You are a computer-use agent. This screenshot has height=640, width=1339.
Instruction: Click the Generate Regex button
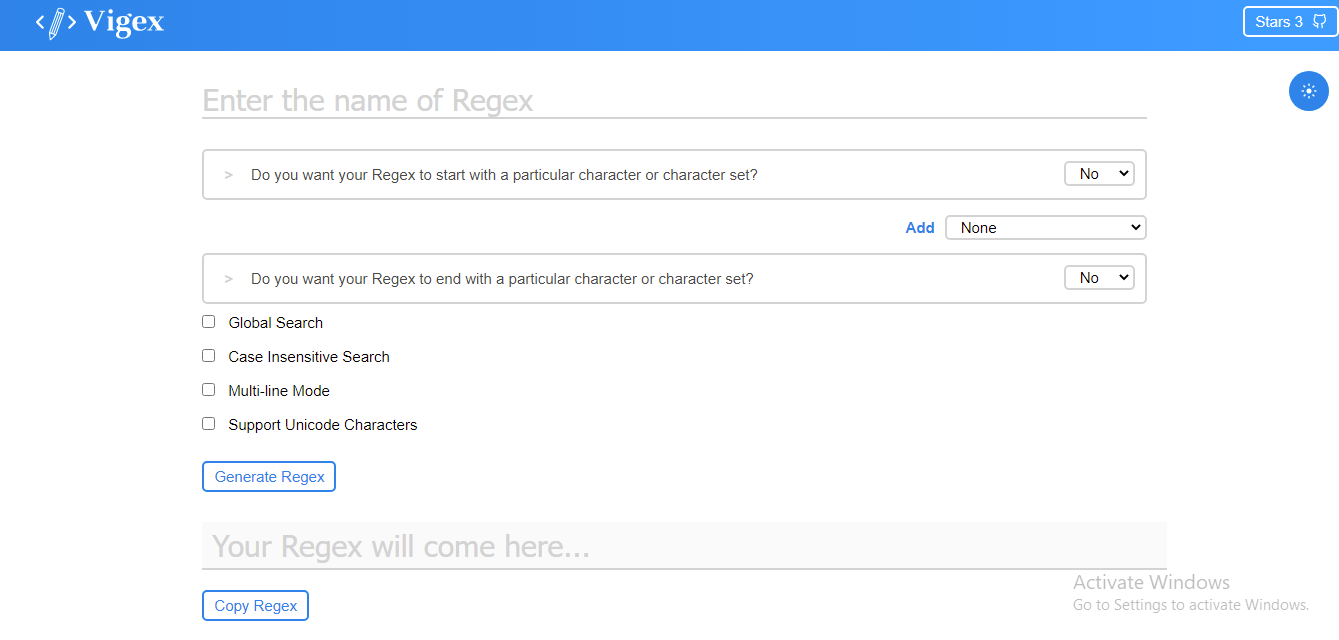(268, 476)
